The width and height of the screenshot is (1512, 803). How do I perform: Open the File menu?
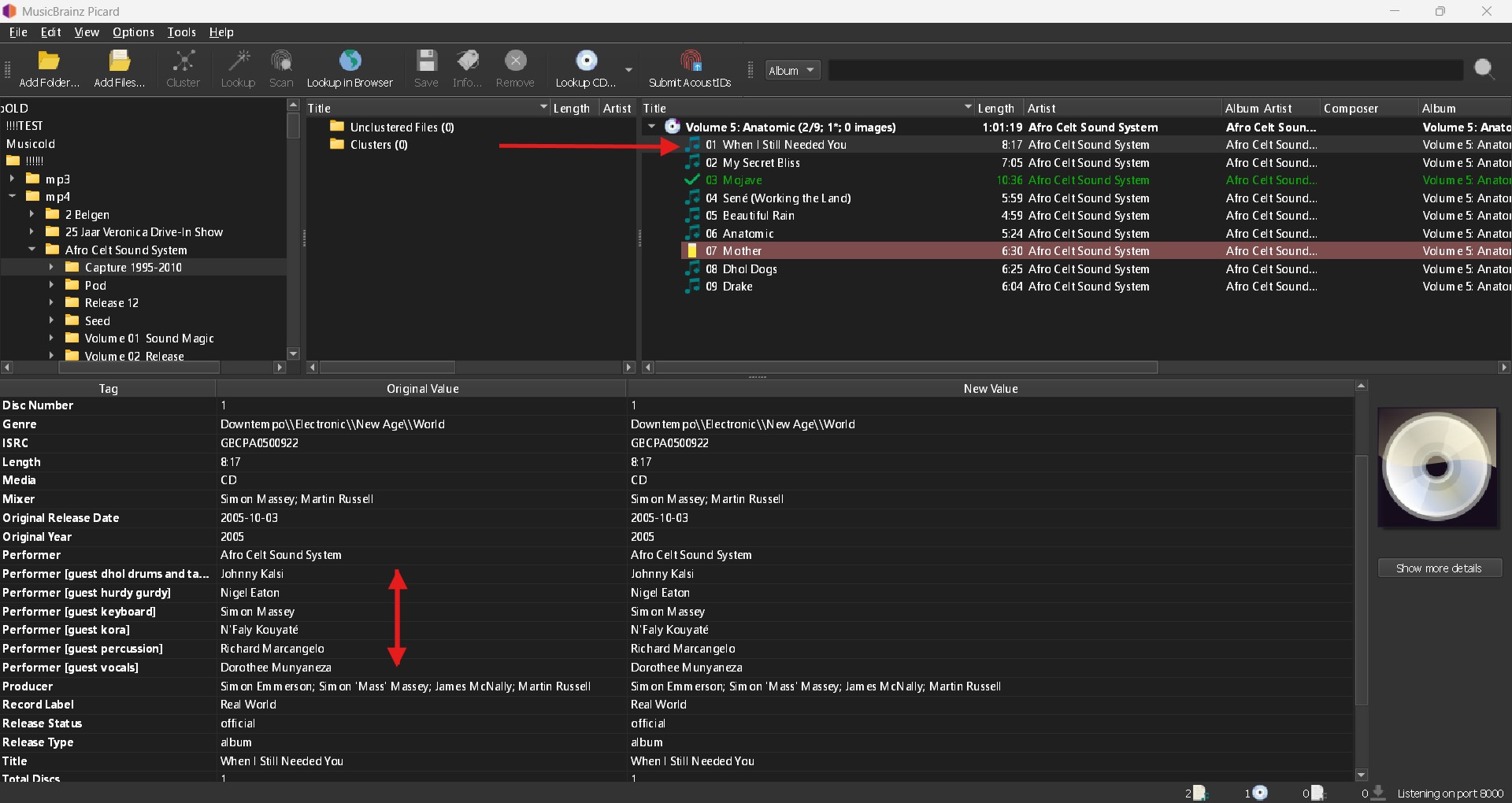[x=17, y=32]
